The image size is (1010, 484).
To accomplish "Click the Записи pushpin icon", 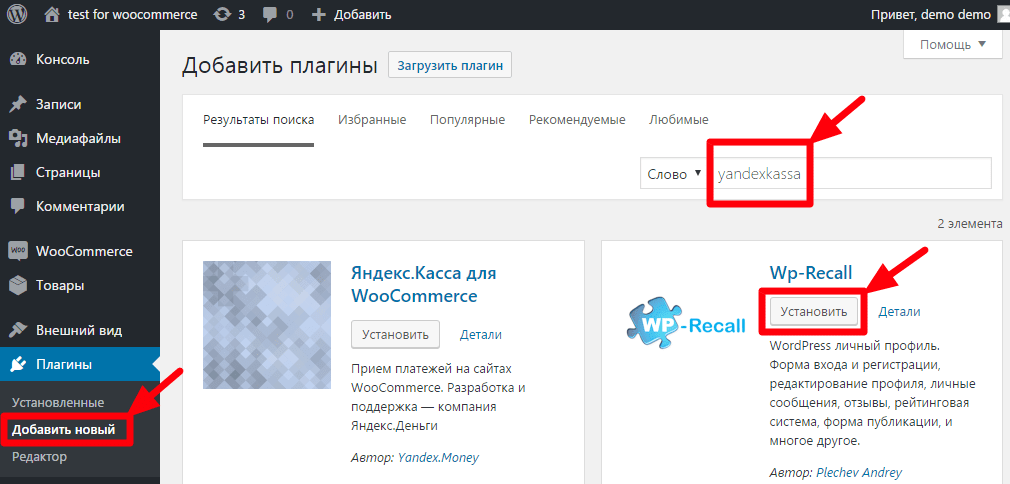I will pos(18,104).
